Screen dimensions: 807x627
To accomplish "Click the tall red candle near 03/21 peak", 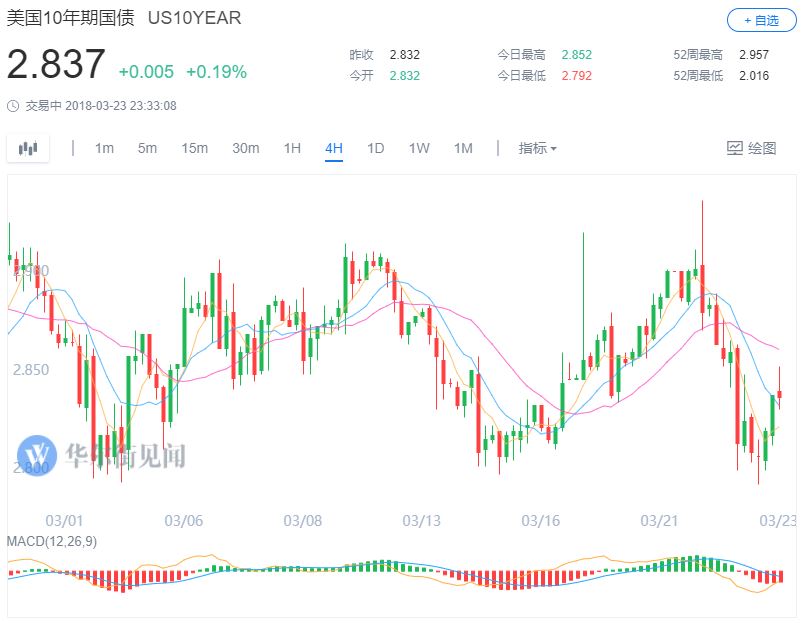I will (x=702, y=288).
